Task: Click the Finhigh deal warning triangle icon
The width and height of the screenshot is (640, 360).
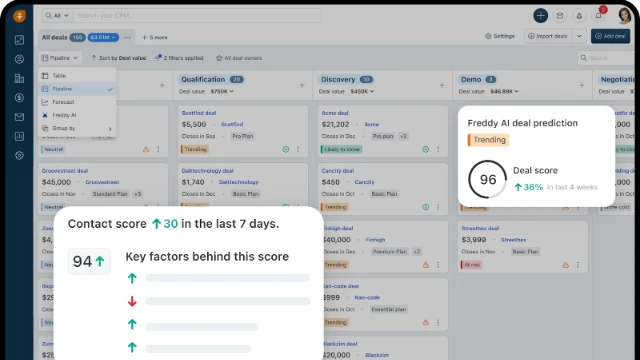Action: [425, 265]
